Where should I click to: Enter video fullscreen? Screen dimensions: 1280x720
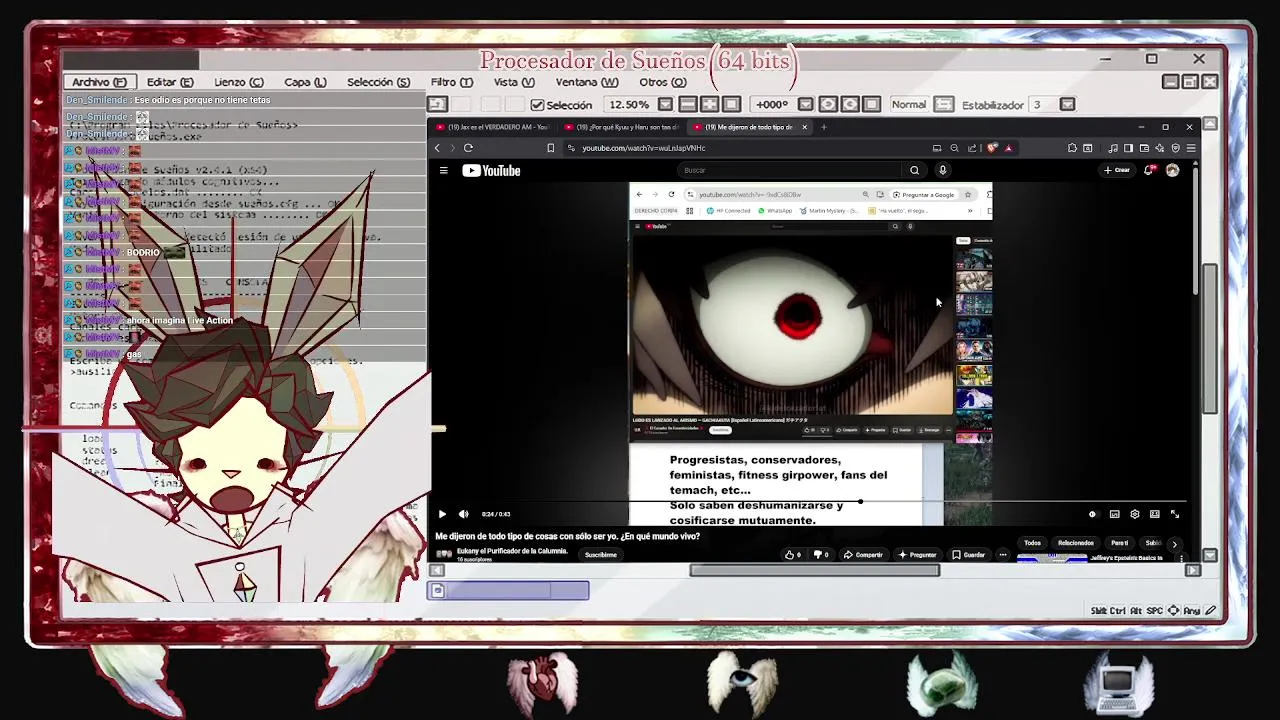click(1175, 514)
